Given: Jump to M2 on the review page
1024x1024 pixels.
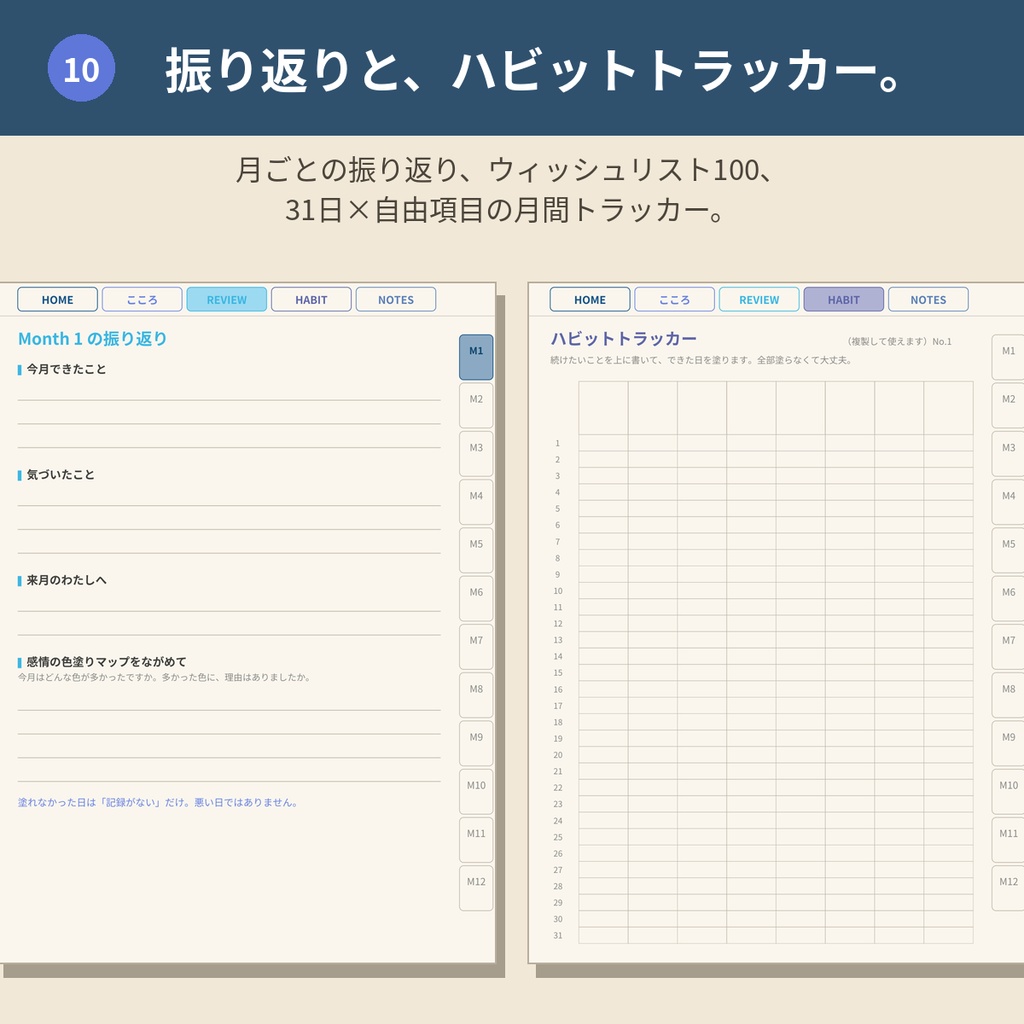Looking at the screenshot, I should (476, 406).
